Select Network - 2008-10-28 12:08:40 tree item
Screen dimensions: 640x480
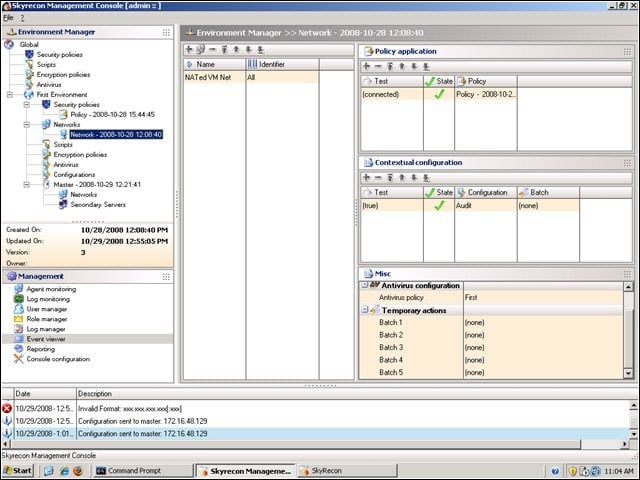[x=116, y=134]
